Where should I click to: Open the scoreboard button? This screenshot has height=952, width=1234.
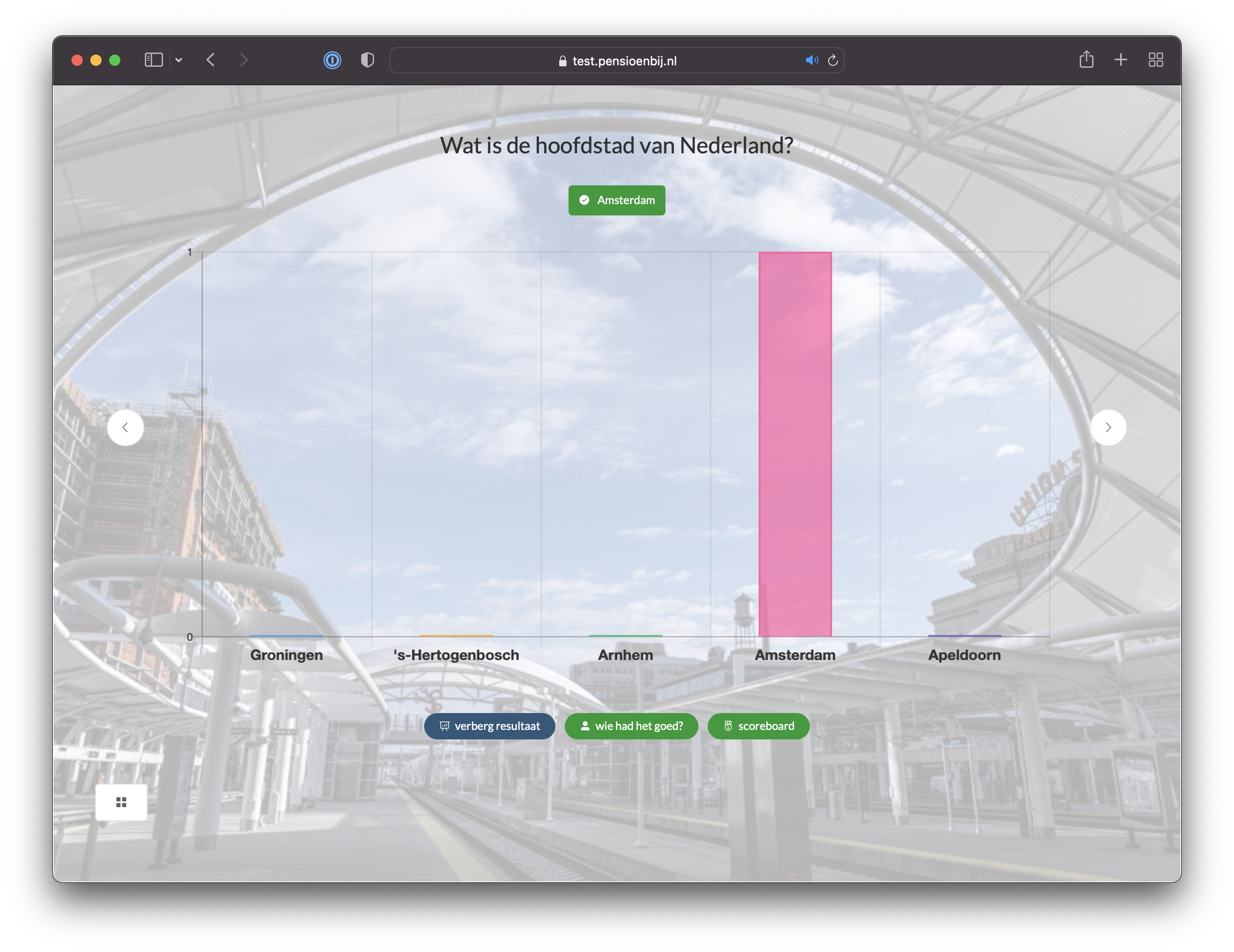tap(758, 726)
